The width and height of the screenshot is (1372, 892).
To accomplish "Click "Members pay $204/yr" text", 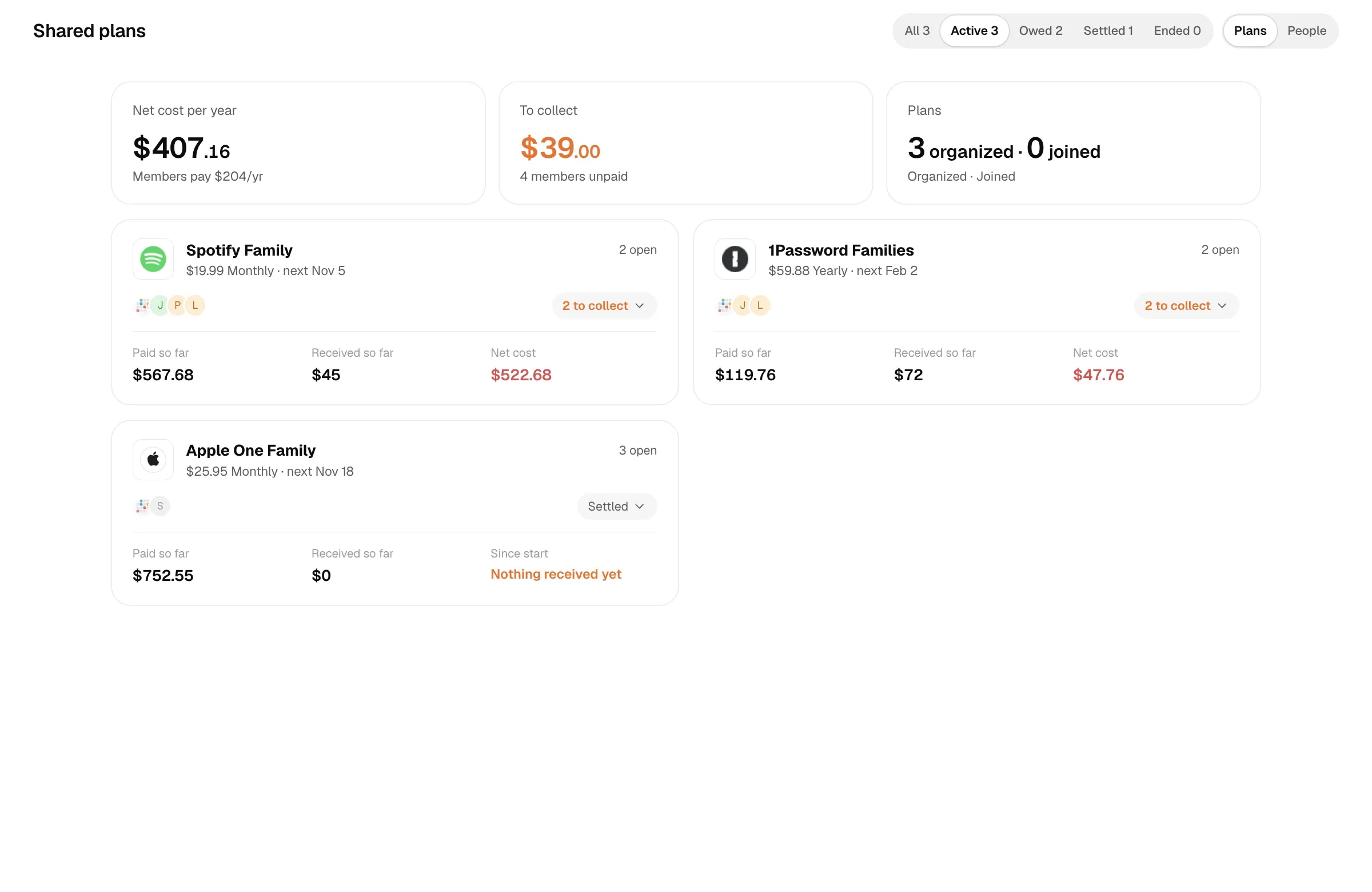I will point(198,177).
